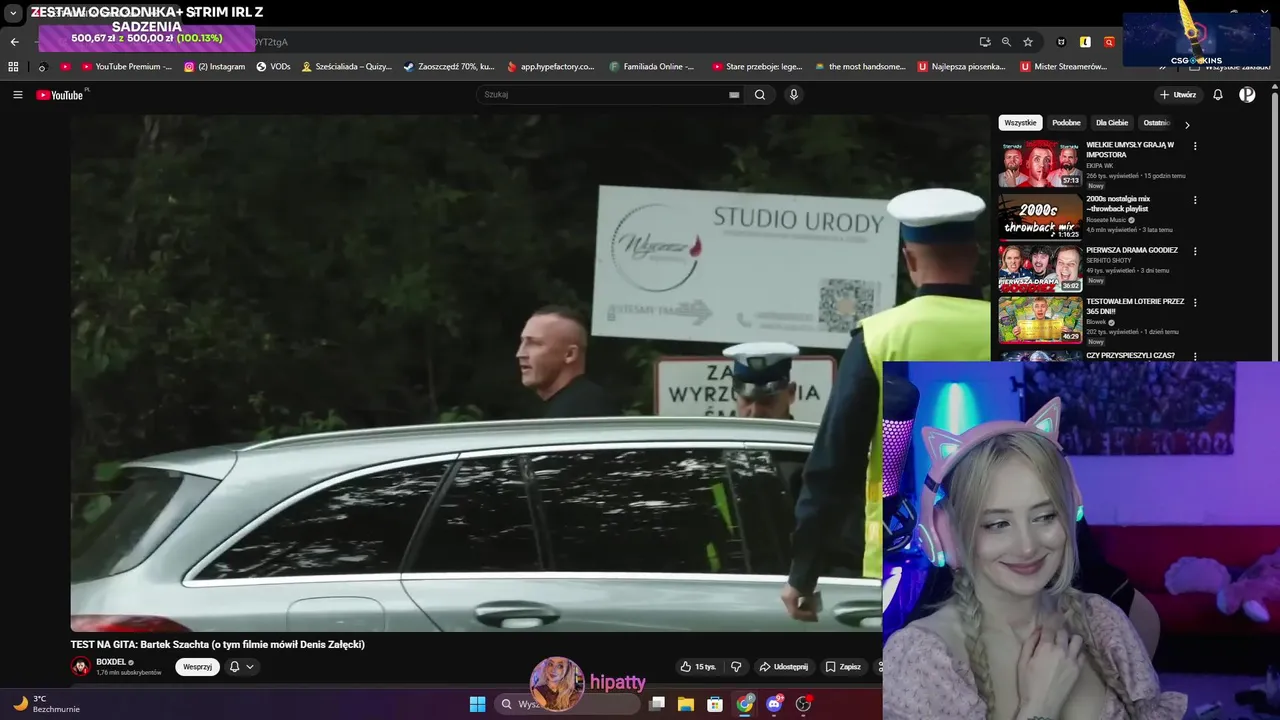The width and height of the screenshot is (1280, 720).
Task: Like the video (15 tys.)
Action: pos(698,667)
